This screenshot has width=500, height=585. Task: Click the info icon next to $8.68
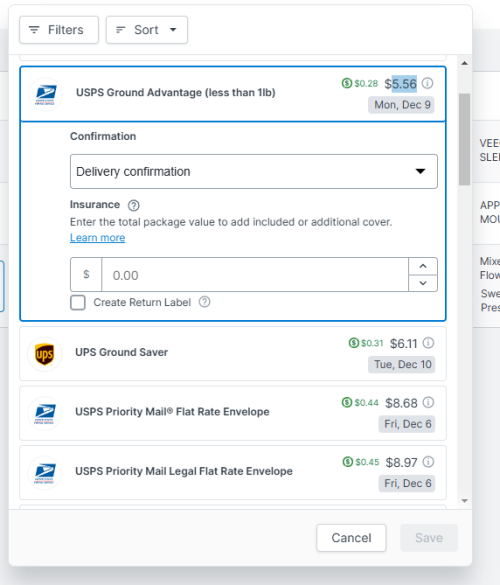[x=428, y=403]
